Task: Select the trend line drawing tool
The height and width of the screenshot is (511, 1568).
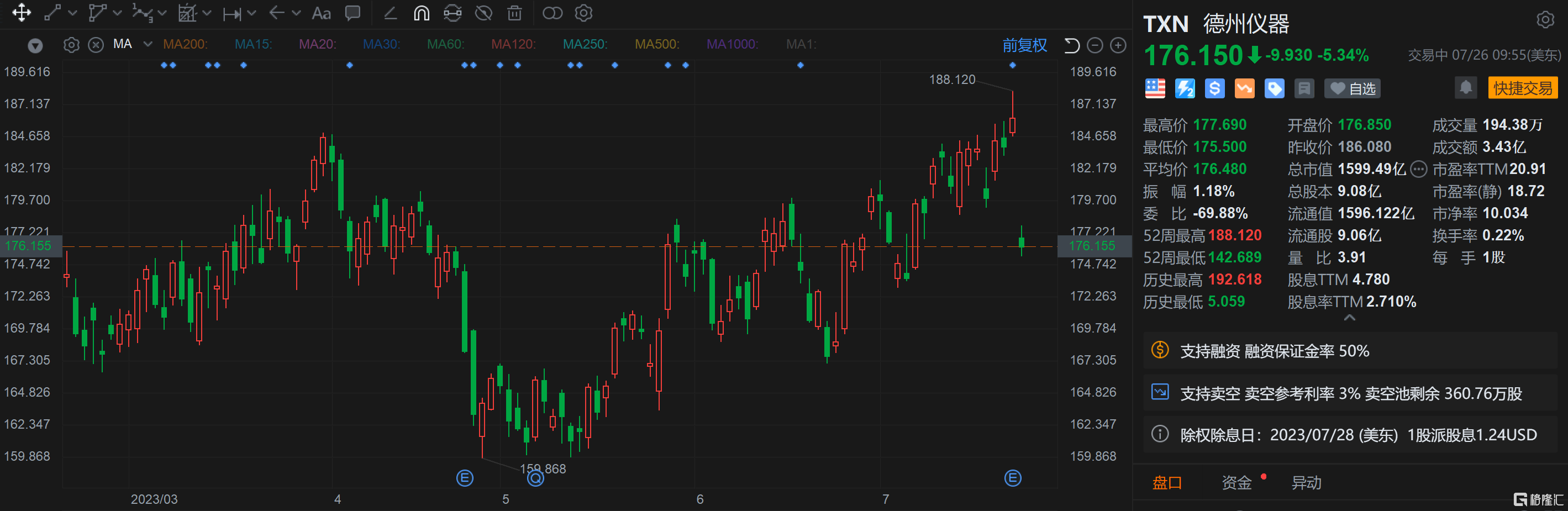Action: coord(53,13)
